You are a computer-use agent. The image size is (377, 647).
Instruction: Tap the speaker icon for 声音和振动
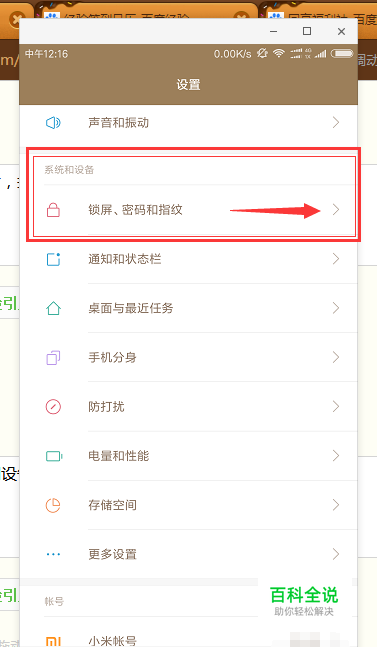53,123
